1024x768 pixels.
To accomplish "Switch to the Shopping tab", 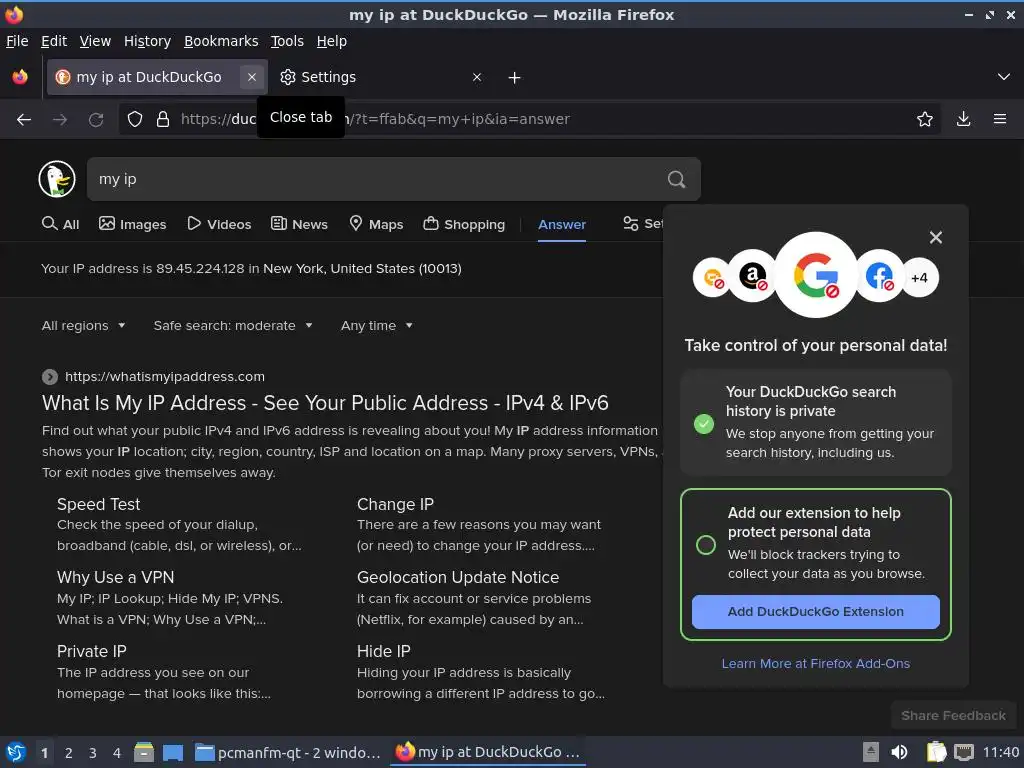I will point(464,224).
